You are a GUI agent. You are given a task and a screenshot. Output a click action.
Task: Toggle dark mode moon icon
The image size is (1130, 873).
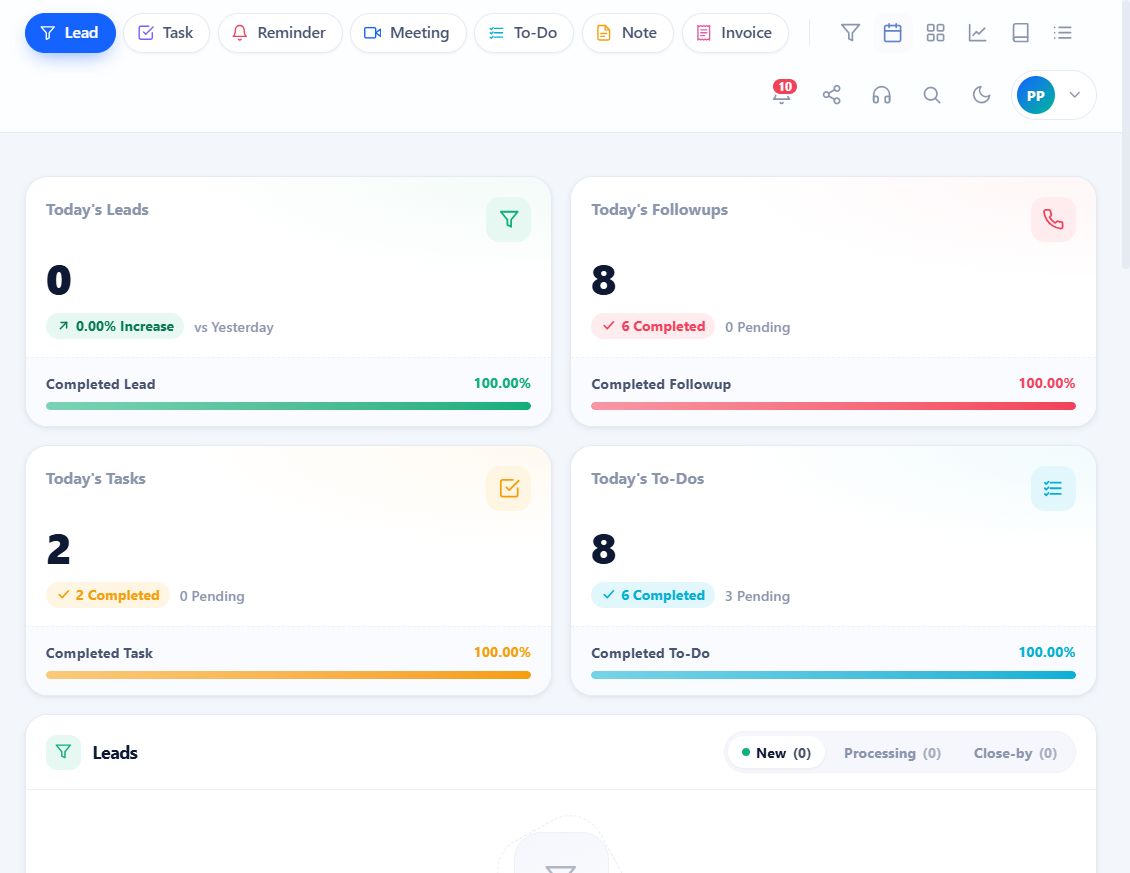click(x=982, y=95)
